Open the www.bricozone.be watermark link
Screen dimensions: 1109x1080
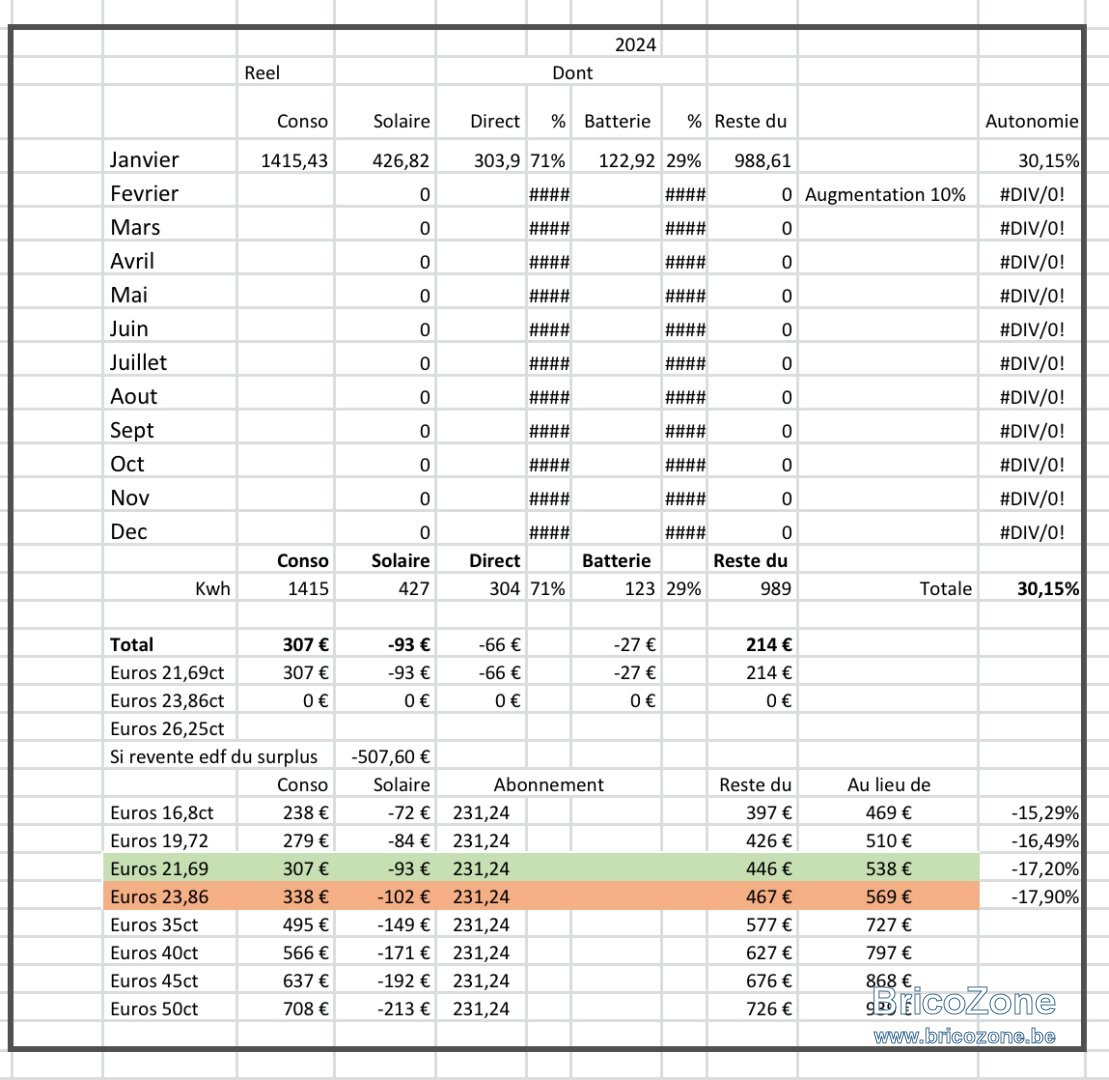pos(965,1037)
